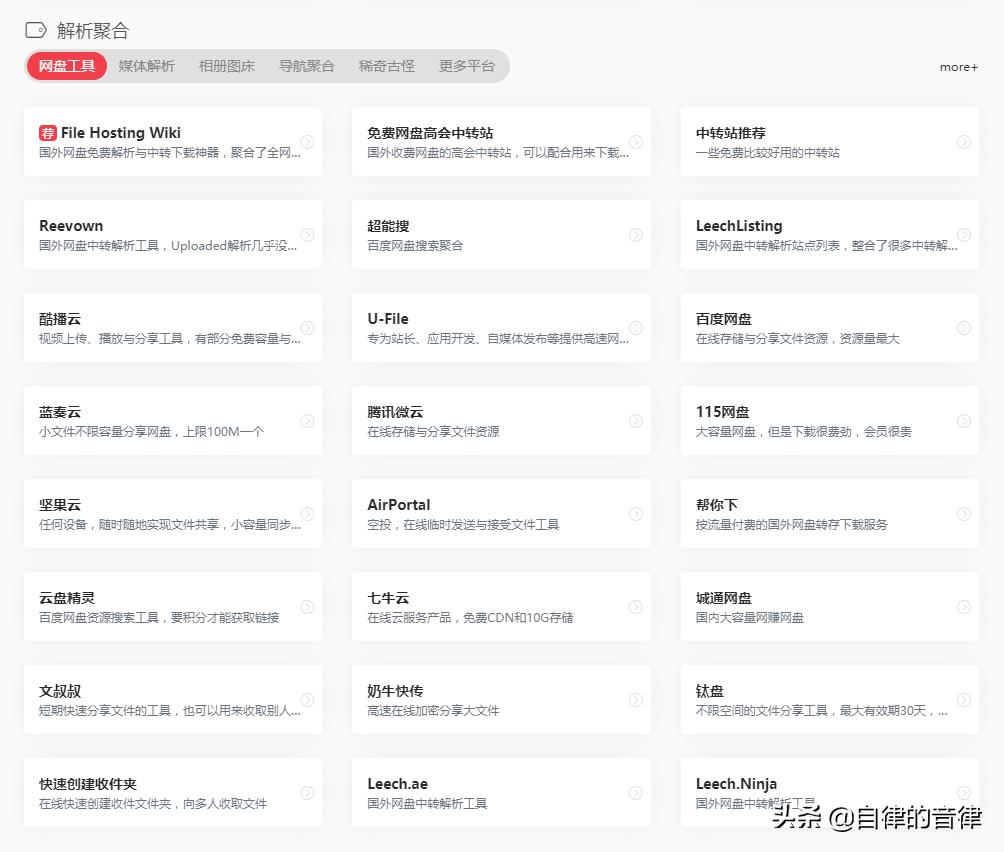Expand more entries via the more+ link

957,67
